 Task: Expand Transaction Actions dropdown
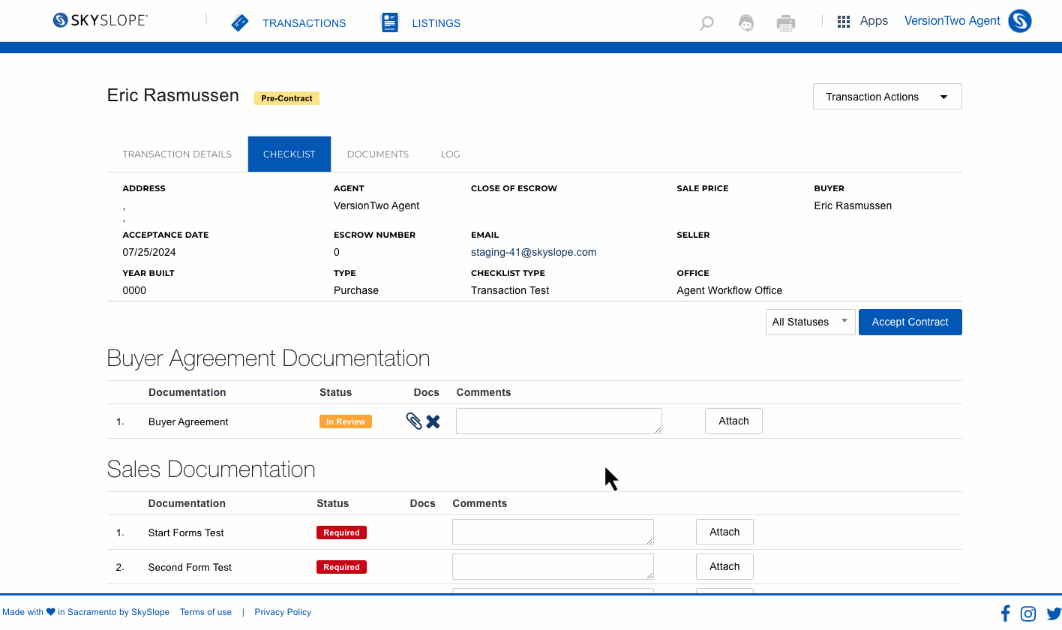coord(887,97)
